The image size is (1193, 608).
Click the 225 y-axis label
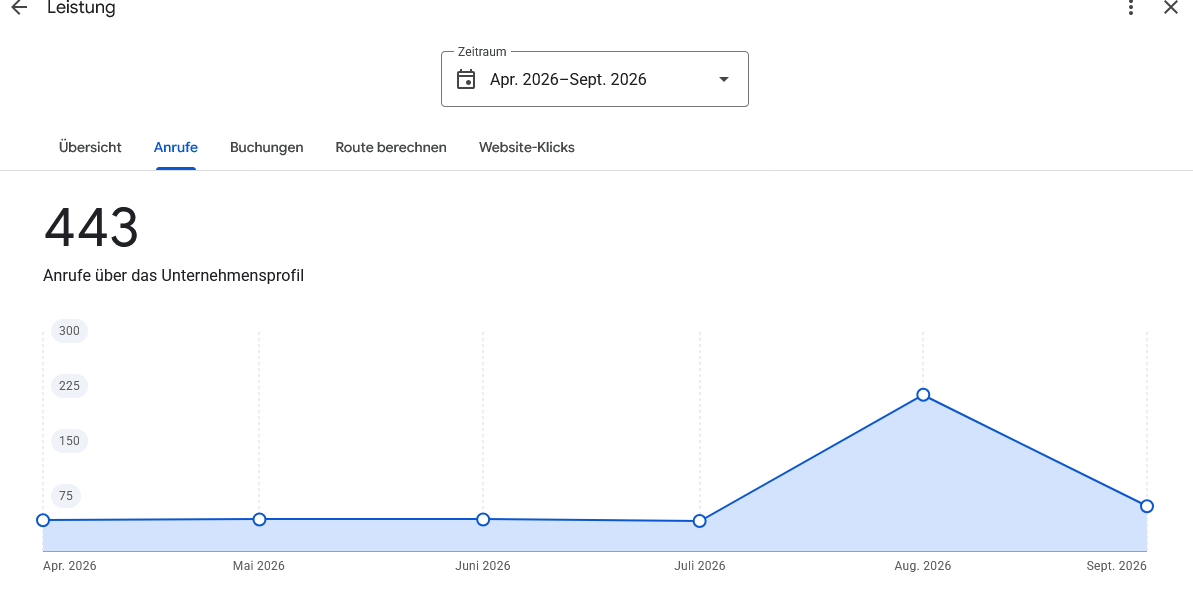pyautogui.click(x=69, y=386)
